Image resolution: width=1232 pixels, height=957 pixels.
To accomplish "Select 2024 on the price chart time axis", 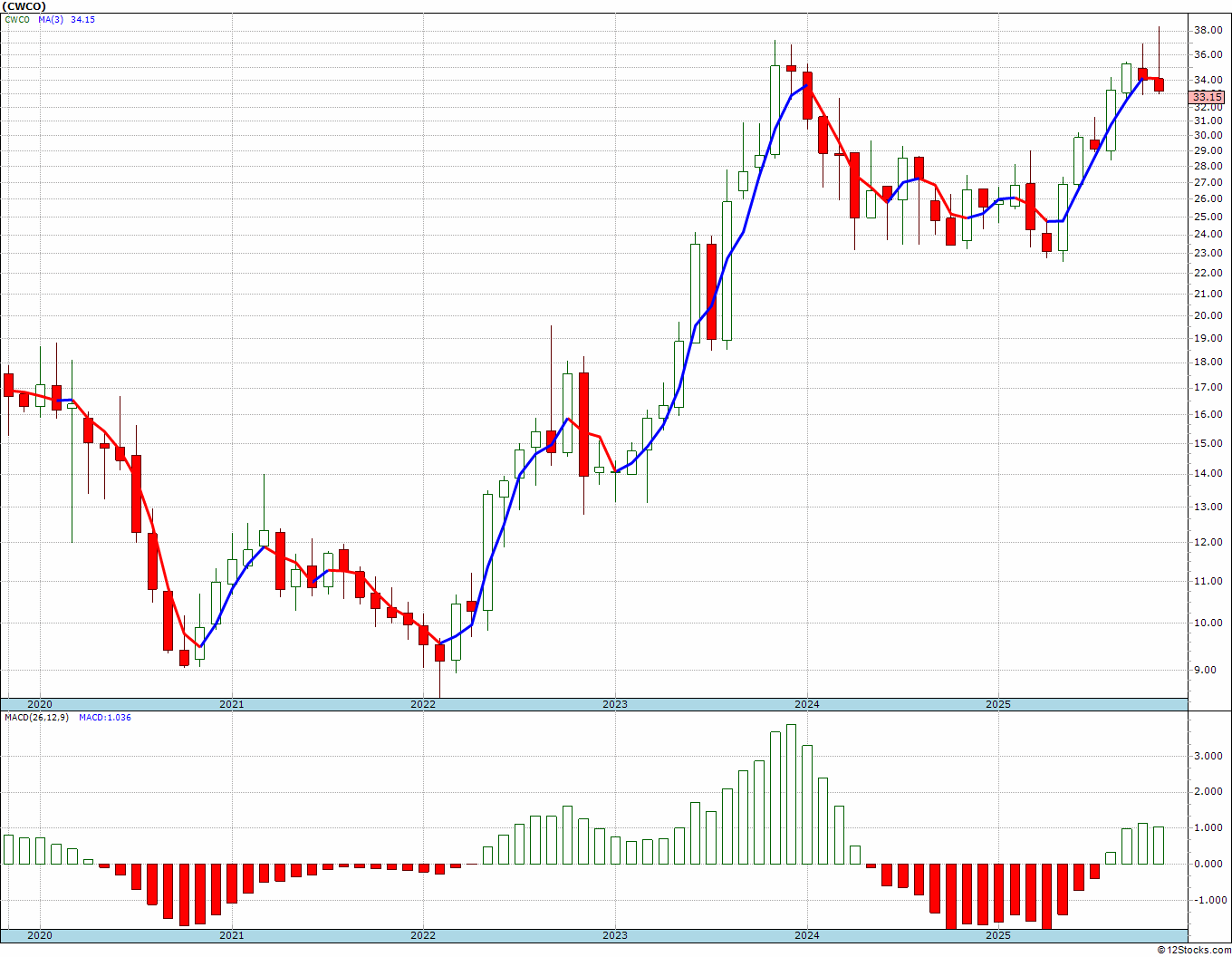I will coord(807,704).
